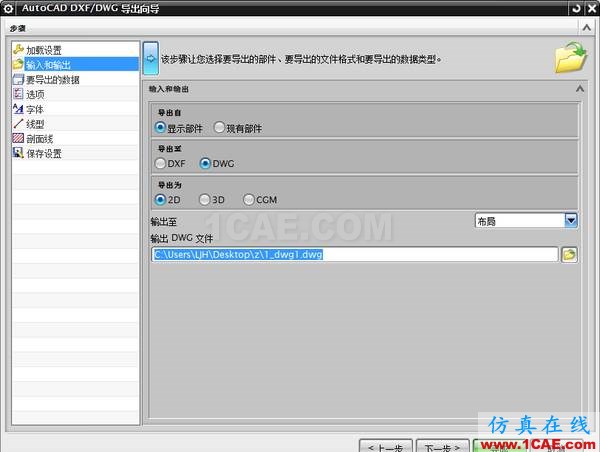Screen dimensions: 600x452
Task: Click the gear icon in title bar
Action: click(8, 8)
